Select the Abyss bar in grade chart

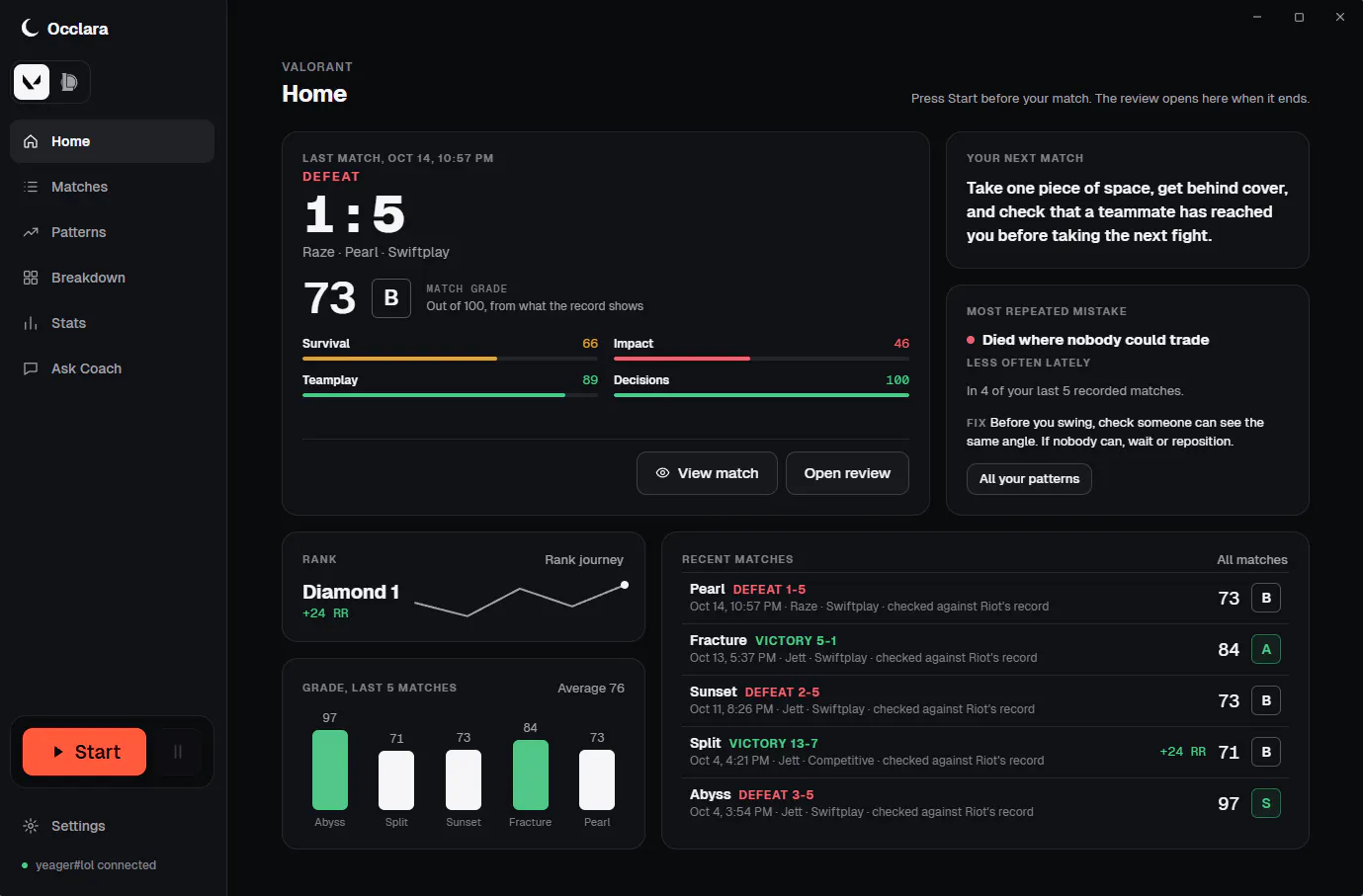tap(330, 770)
